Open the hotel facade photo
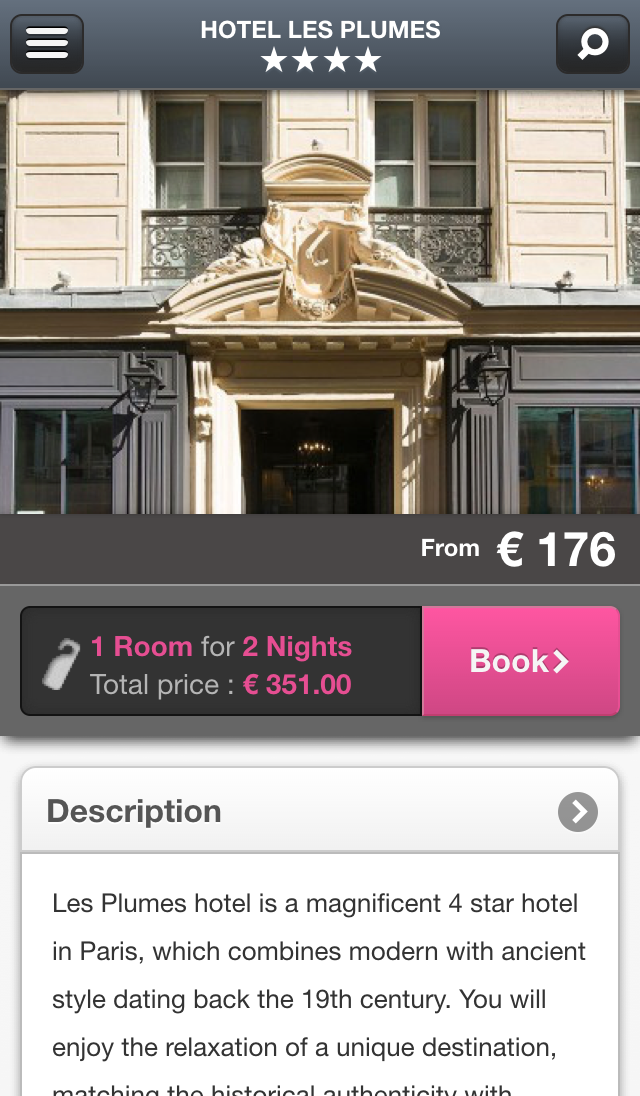The height and width of the screenshot is (1096, 640). coord(320,302)
